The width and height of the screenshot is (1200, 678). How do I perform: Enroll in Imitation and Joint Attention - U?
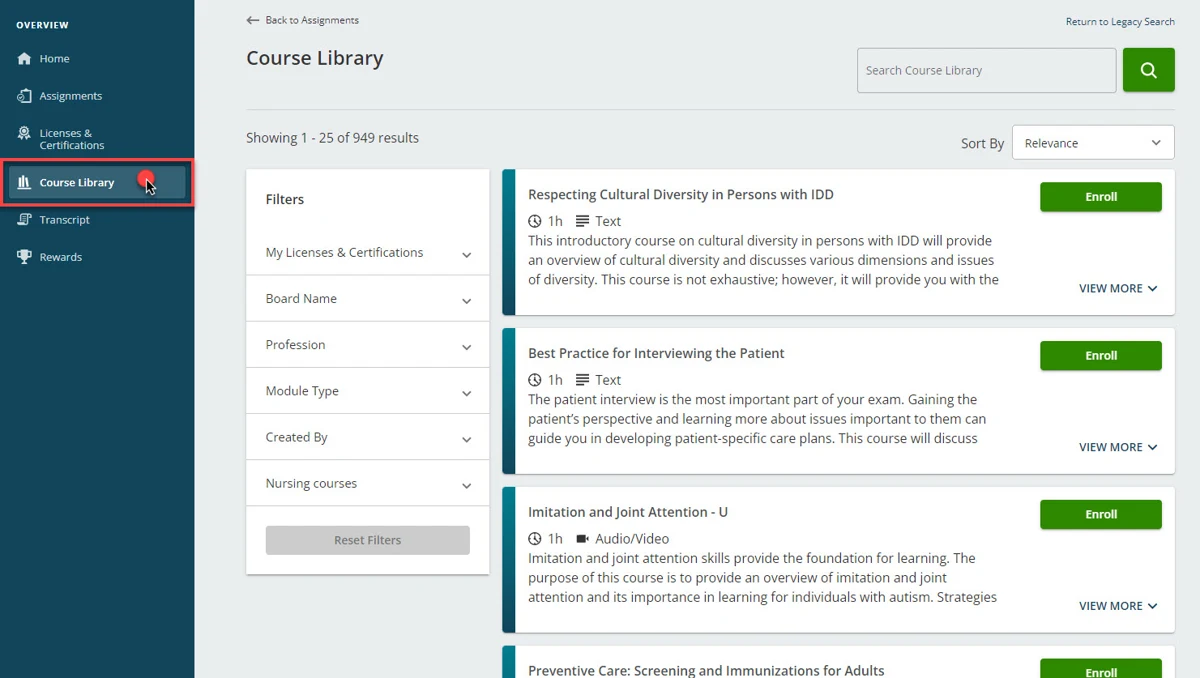tap(1101, 515)
